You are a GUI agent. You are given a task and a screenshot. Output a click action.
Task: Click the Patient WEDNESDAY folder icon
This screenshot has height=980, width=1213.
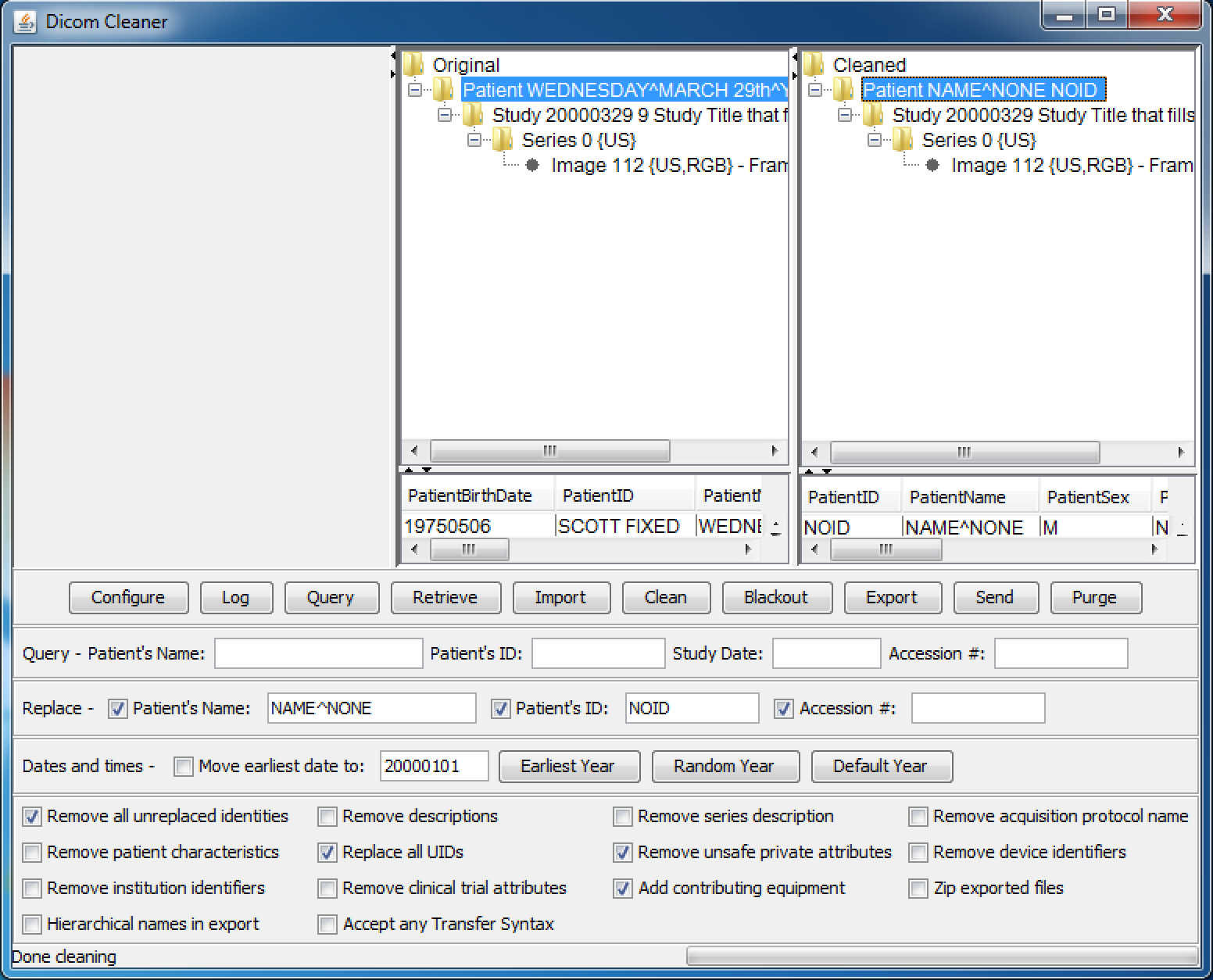click(443, 89)
